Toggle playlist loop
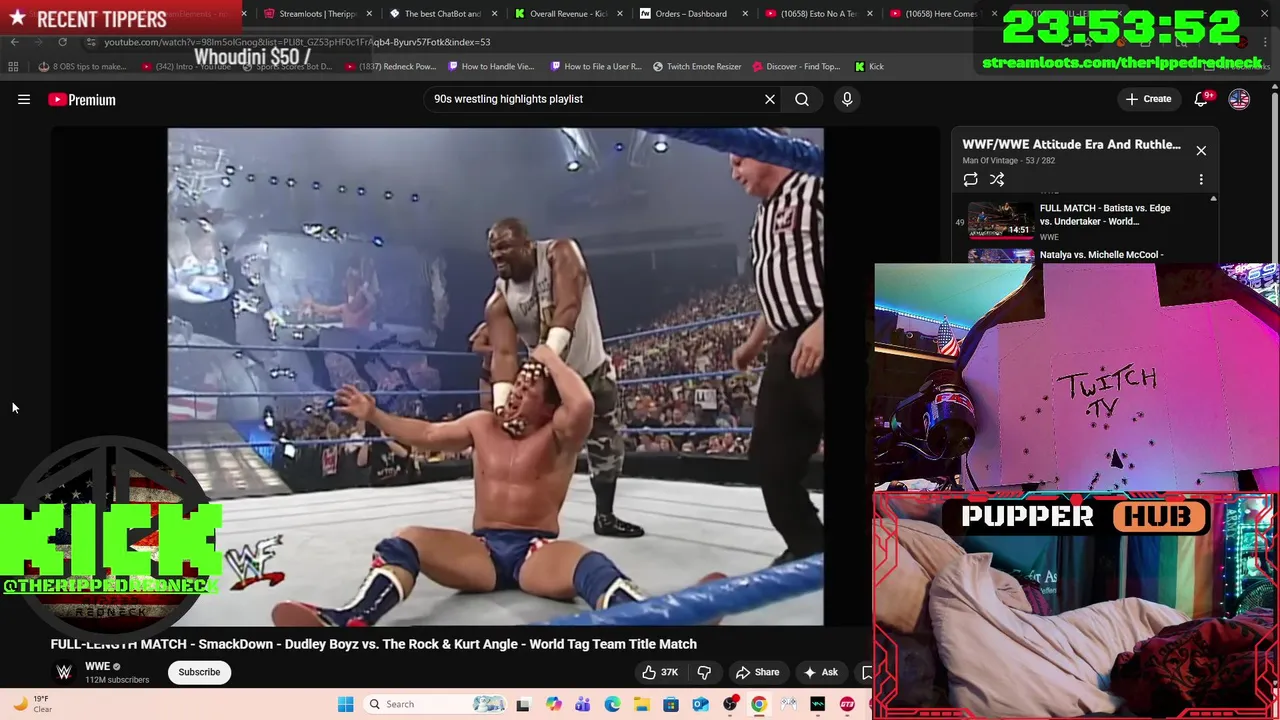This screenshot has width=1280, height=720. 970,179
